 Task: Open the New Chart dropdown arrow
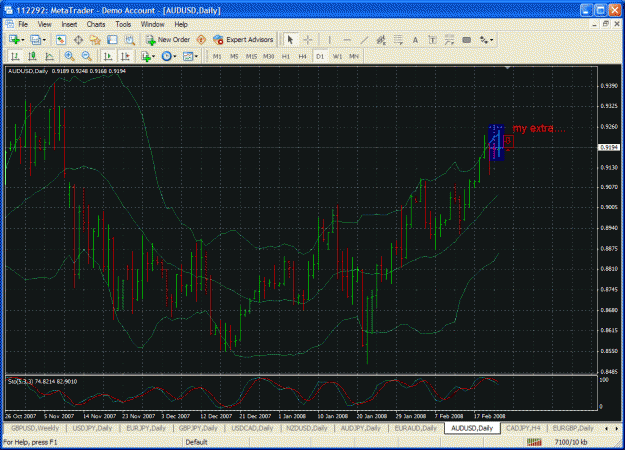tap(23, 40)
